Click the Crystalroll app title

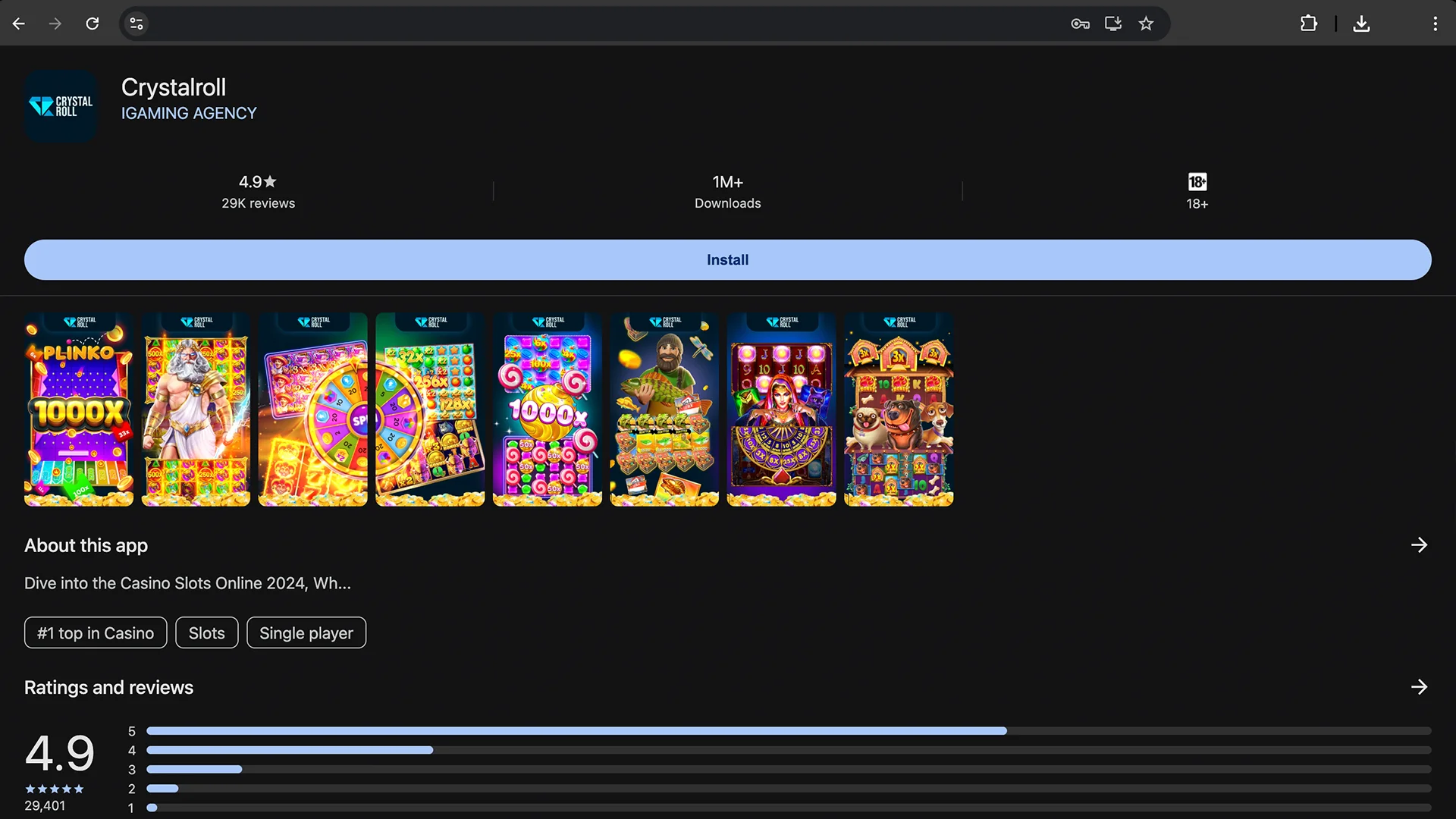point(174,87)
